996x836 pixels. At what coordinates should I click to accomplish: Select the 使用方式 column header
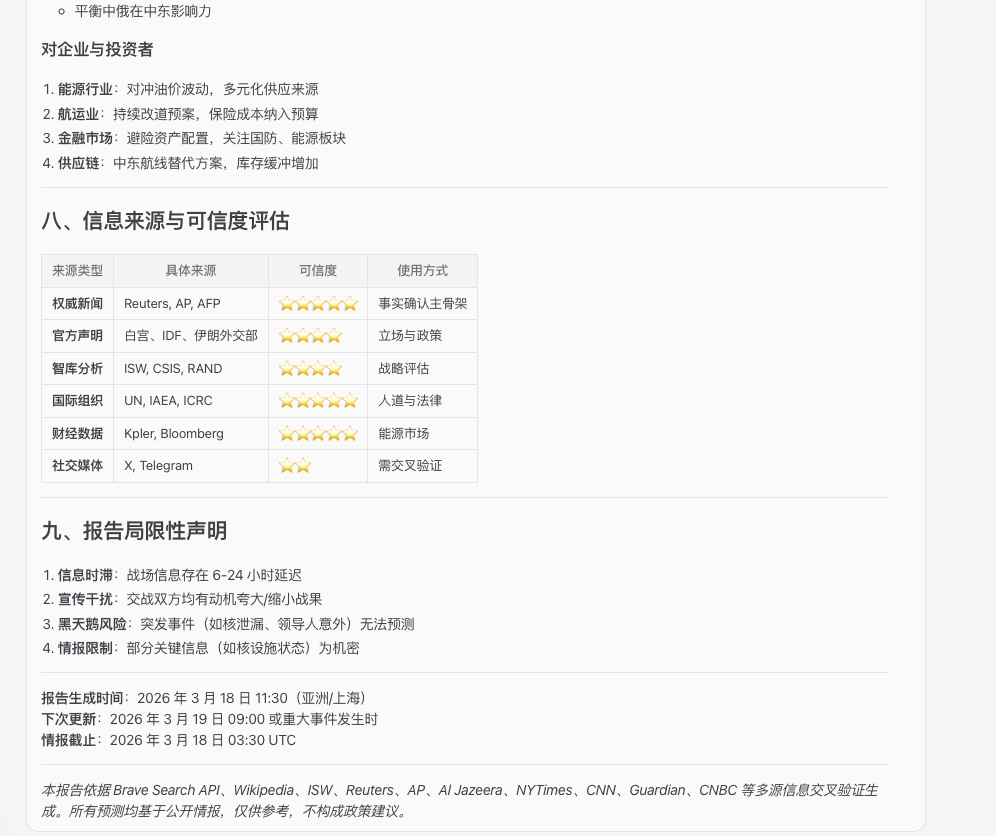point(422,270)
